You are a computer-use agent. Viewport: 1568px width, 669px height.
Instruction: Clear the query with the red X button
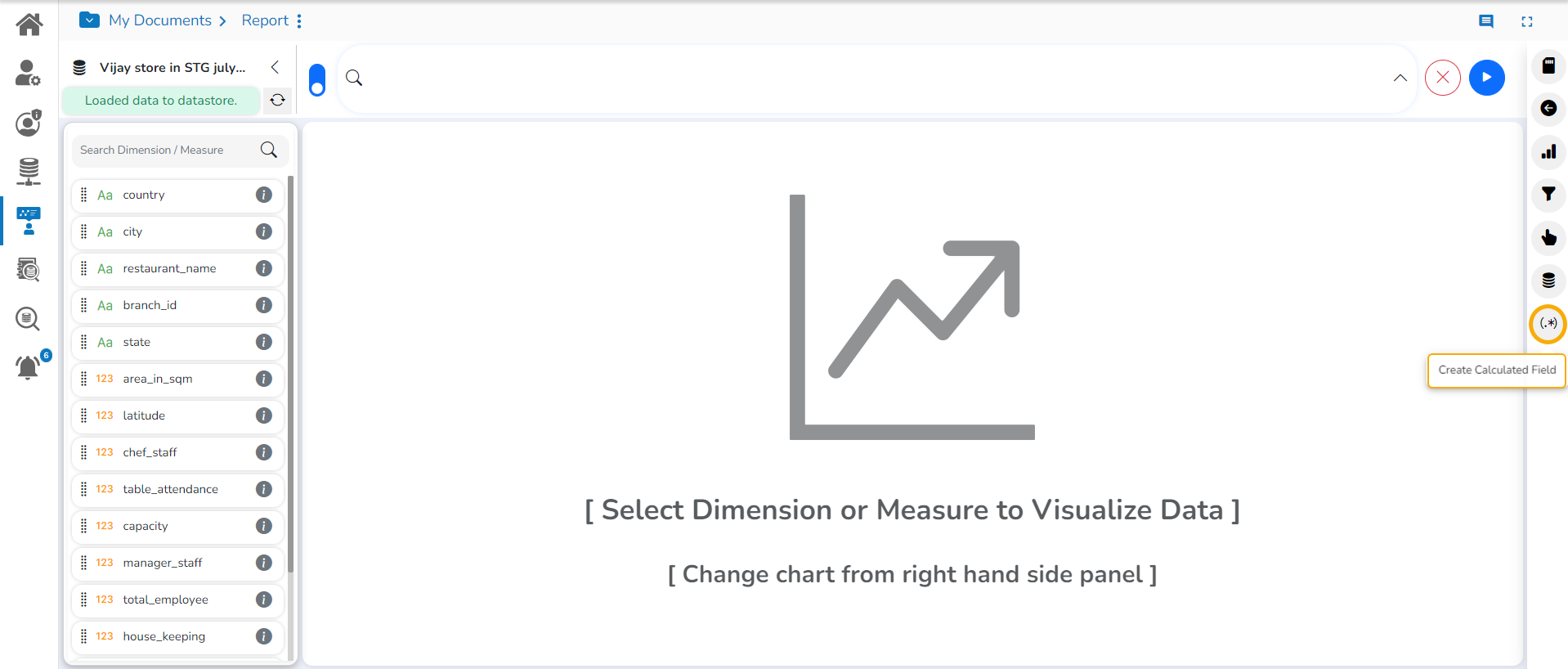pyautogui.click(x=1442, y=78)
